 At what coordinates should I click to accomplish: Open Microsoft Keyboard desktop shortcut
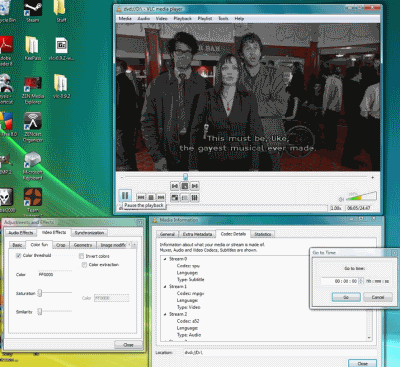[x=33, y=166]
